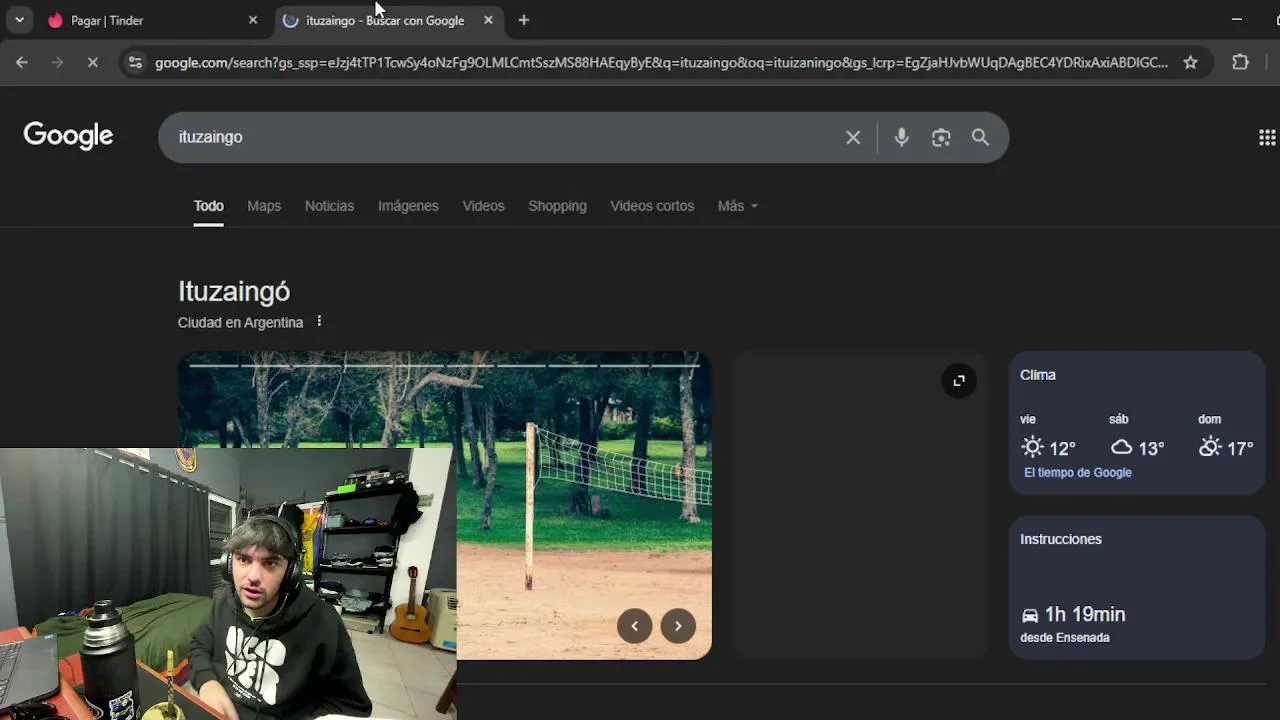Open the Clima card title
Image resolution: width=1280 pixels, height=720 pixels.
(1038, 375)
